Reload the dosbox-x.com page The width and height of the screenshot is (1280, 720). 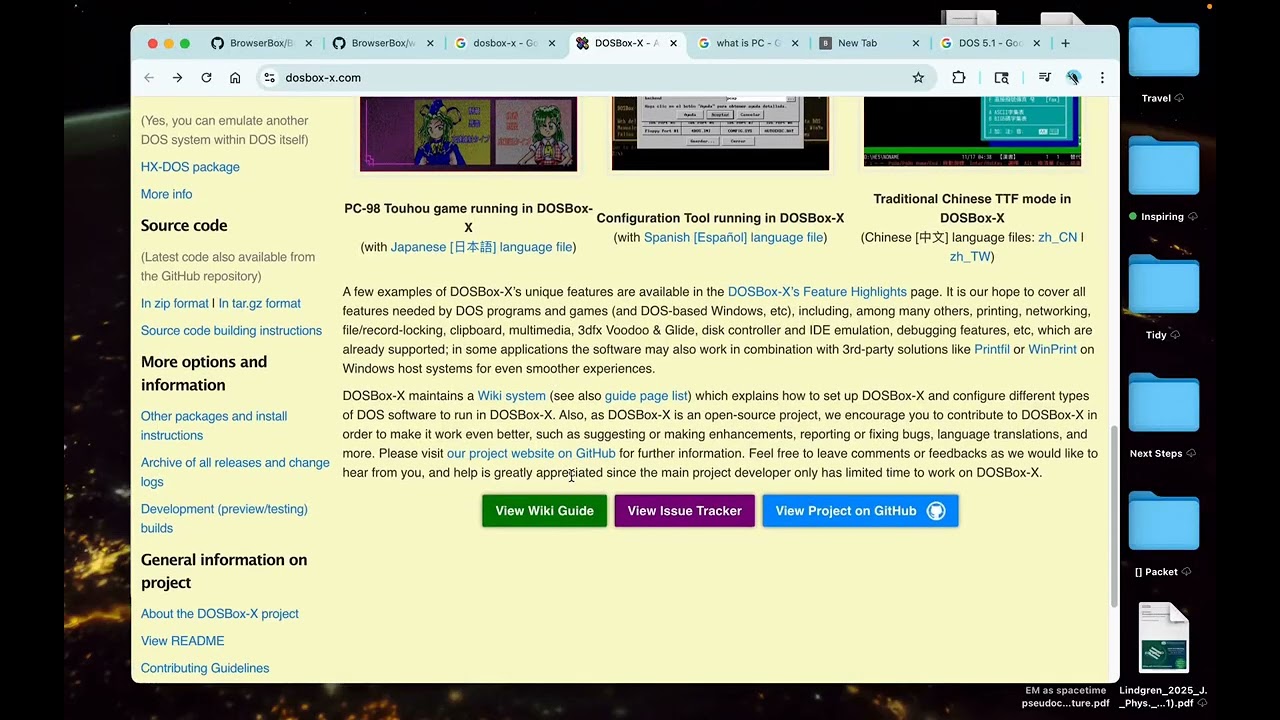pyautogui.click(x=206, y=78)
